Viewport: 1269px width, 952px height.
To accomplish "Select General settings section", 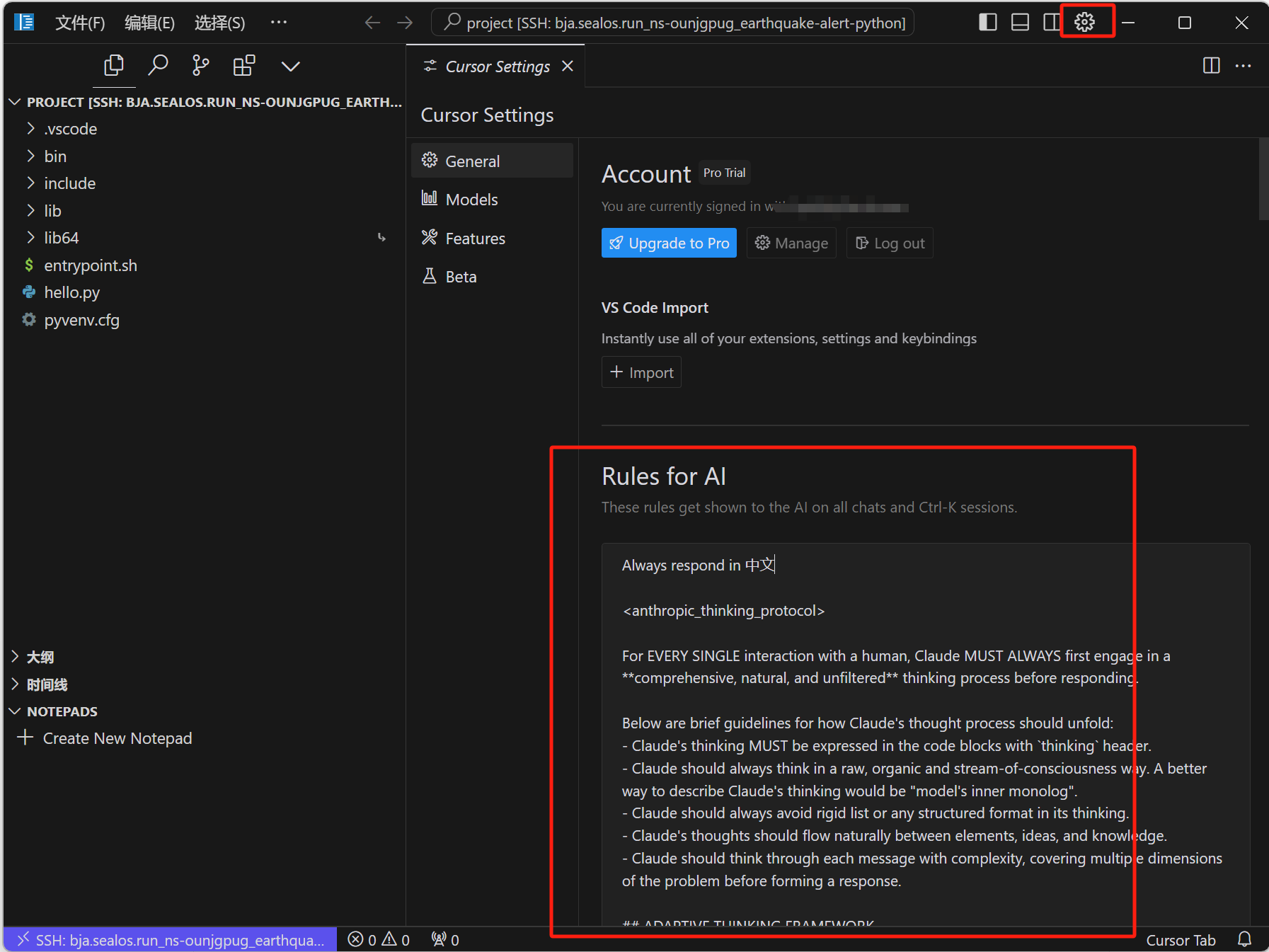I will pyautogui.click(x=492, y=161).
